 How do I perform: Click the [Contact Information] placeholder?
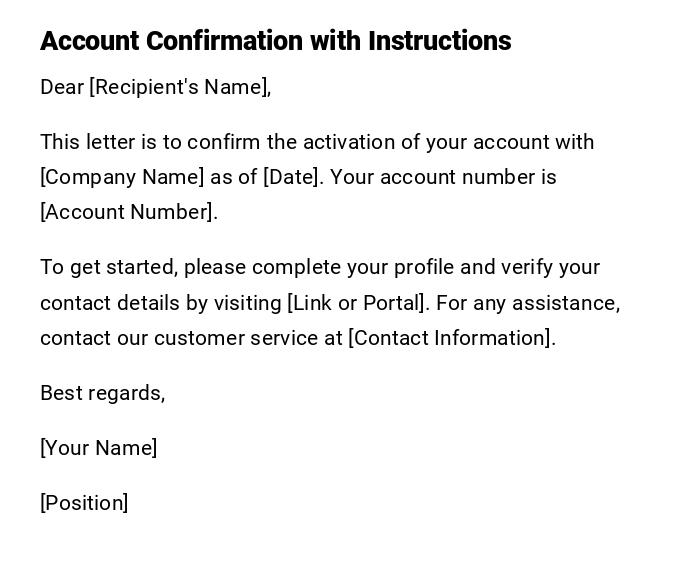click(450, 338)
